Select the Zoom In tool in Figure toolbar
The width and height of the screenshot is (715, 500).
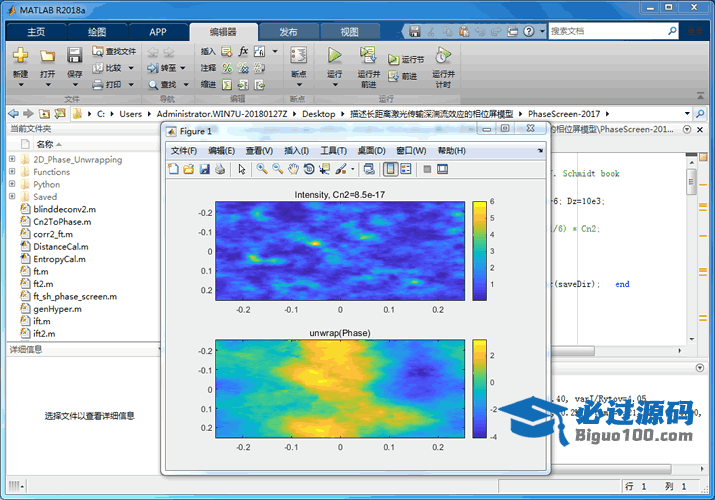(262, 169)
